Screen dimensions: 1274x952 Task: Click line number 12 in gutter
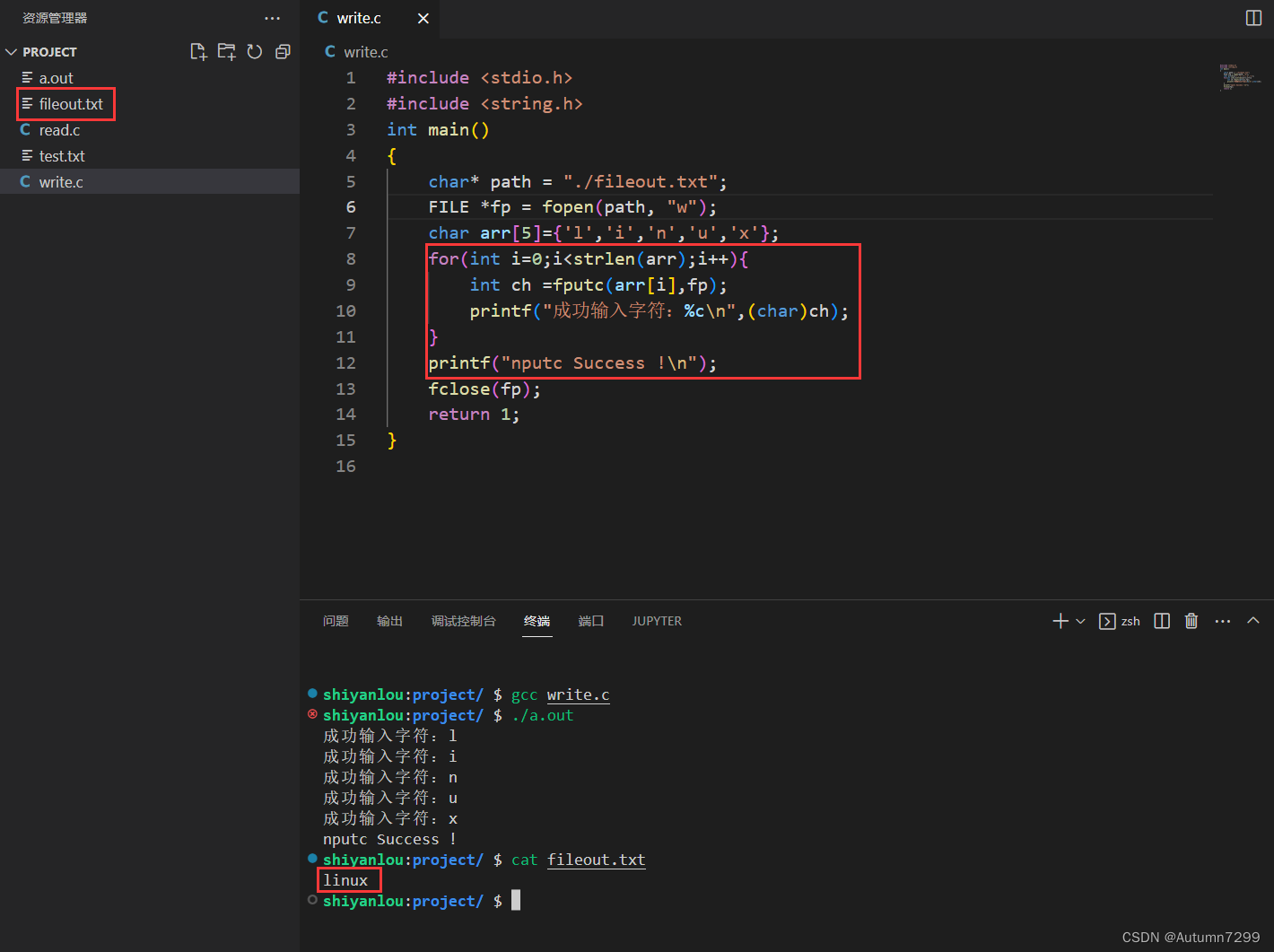click(x=345, y=363)
